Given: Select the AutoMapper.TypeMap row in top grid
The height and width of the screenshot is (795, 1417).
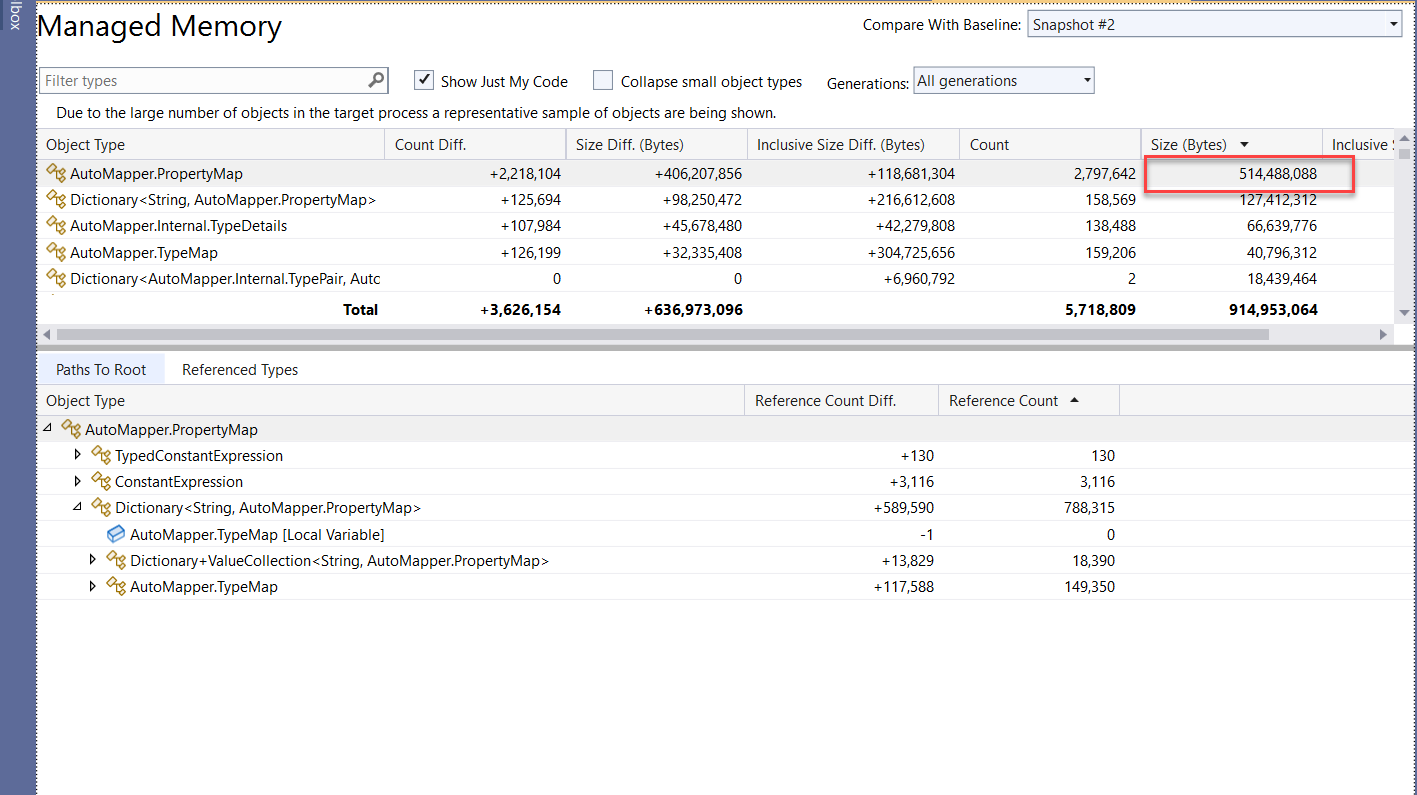Looking at the screenshot, I should click(x=717, y=252).
